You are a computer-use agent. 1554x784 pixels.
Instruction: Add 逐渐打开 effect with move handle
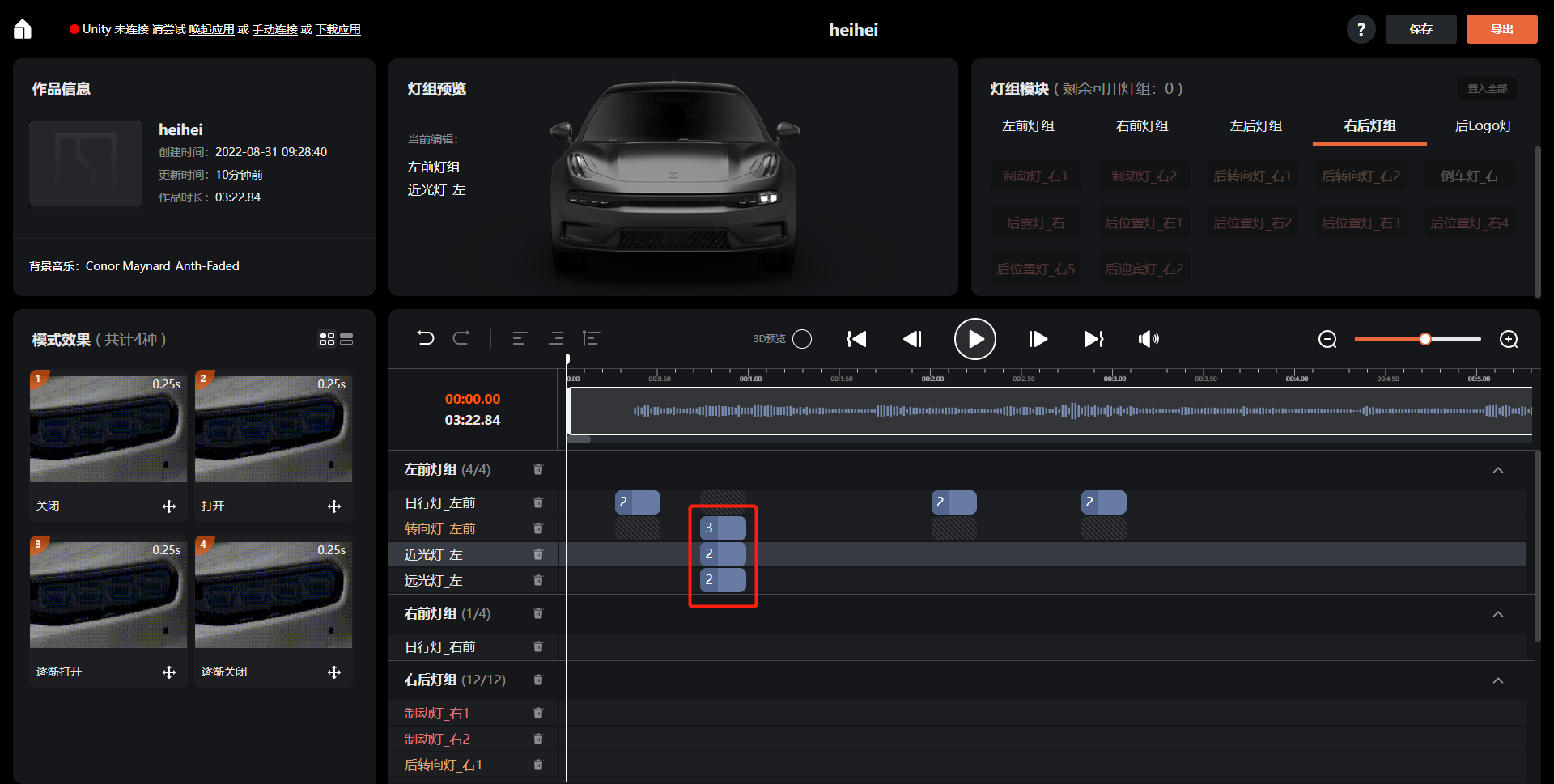(x=169, y=672)
